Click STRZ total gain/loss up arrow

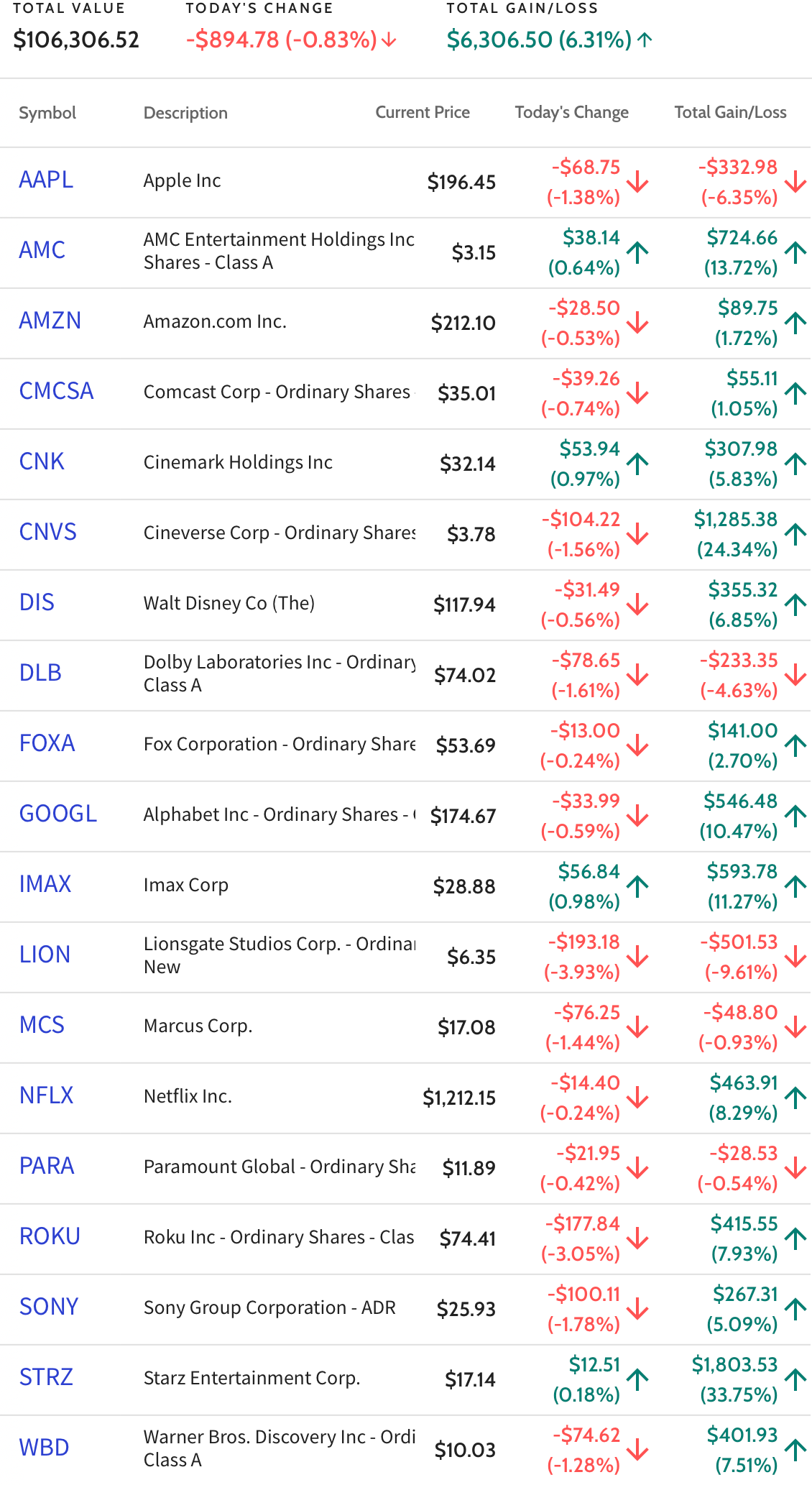click(x=795, y=1379)
